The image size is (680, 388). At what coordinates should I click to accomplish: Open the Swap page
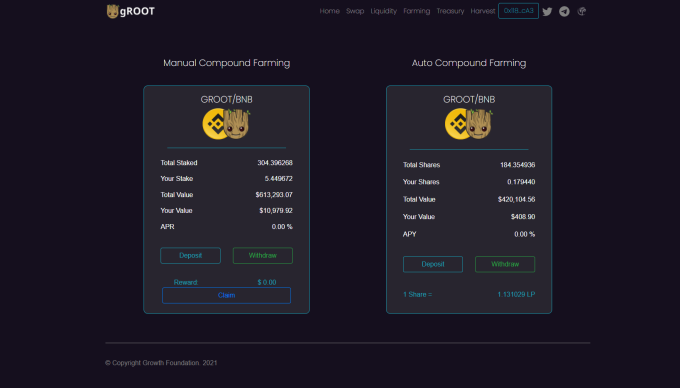point(355,11)
